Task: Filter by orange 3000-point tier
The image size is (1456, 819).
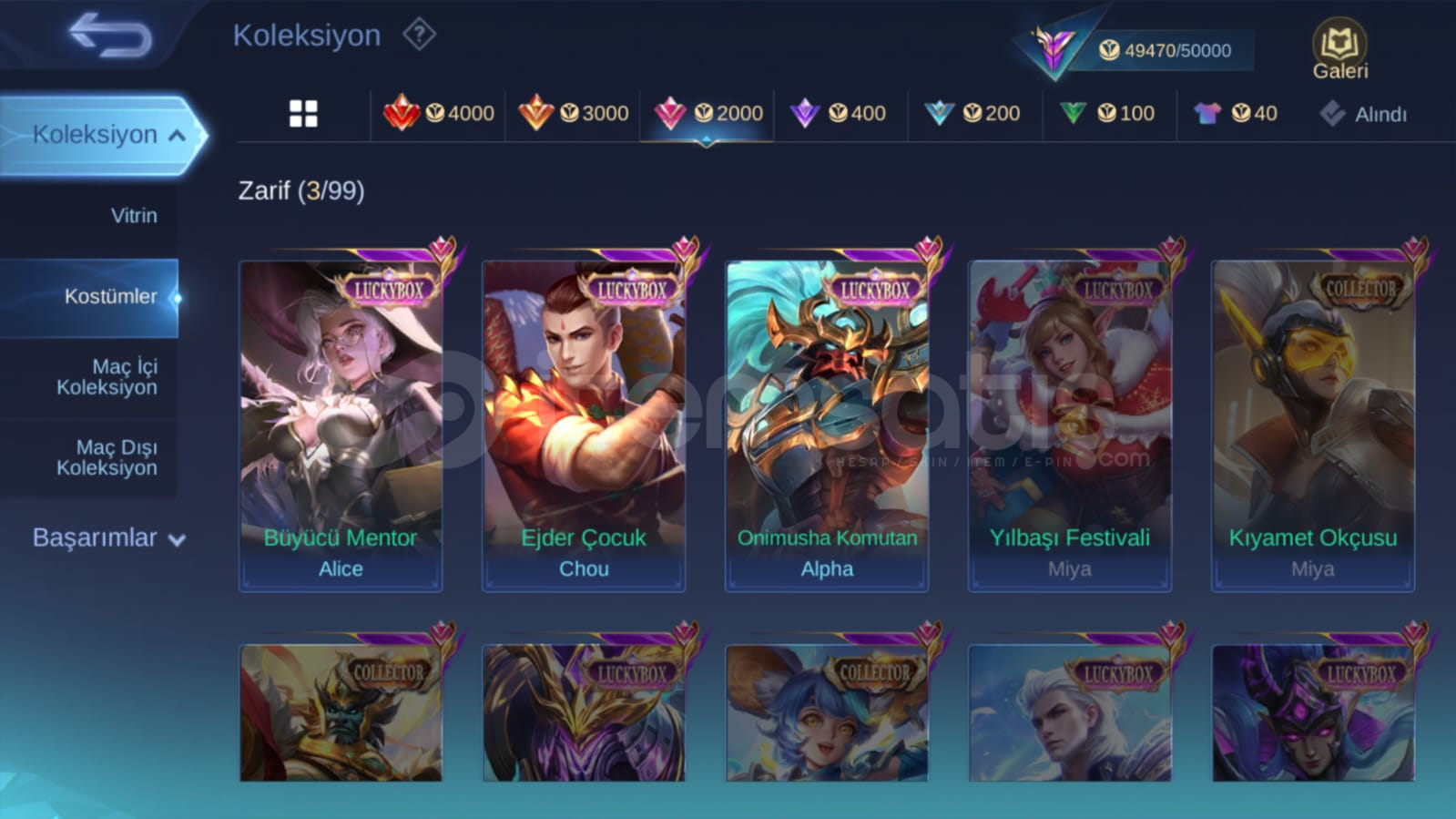Action: click(x=574, y=113)
